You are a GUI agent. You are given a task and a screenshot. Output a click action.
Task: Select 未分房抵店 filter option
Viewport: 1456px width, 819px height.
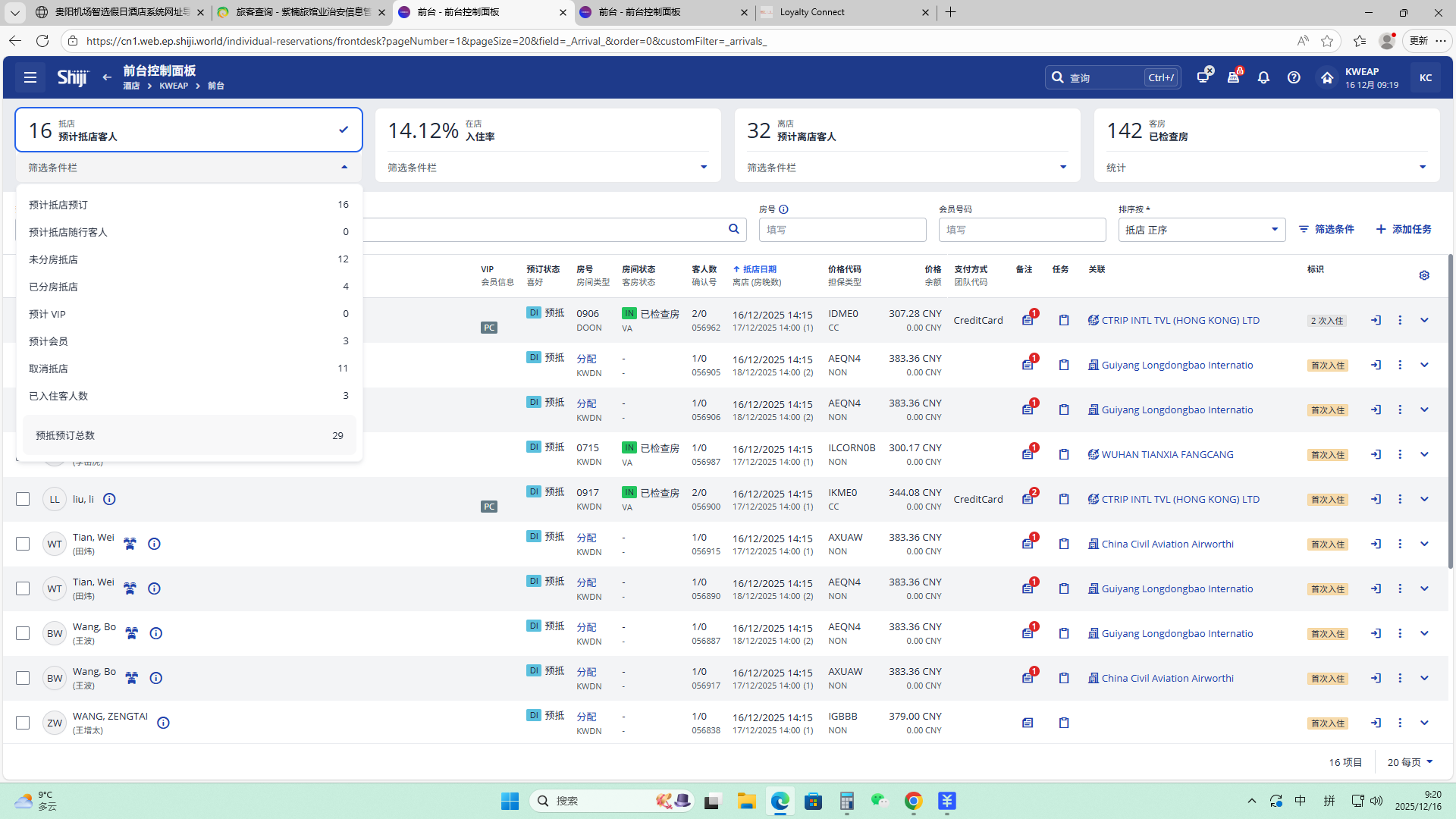click(53, 259)
